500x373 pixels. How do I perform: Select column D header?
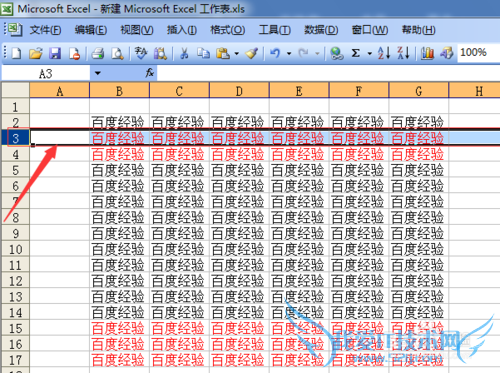tap(239, 90)
